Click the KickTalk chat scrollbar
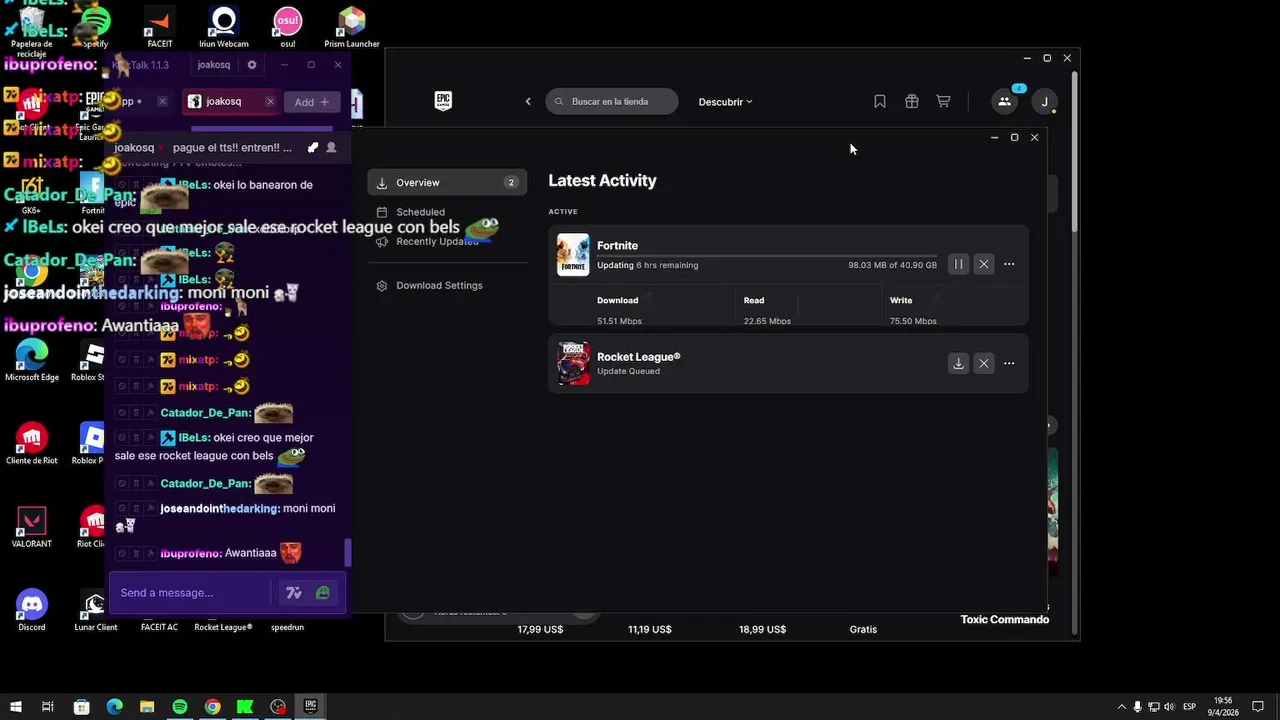 [x=348, y=552]
